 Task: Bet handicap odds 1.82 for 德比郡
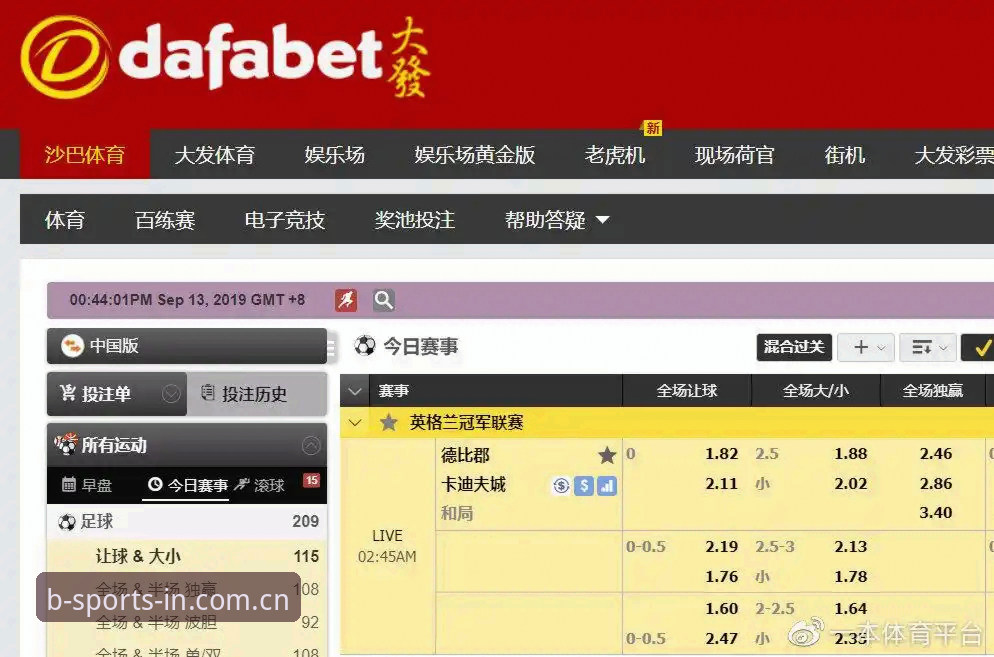coord(721,454)
